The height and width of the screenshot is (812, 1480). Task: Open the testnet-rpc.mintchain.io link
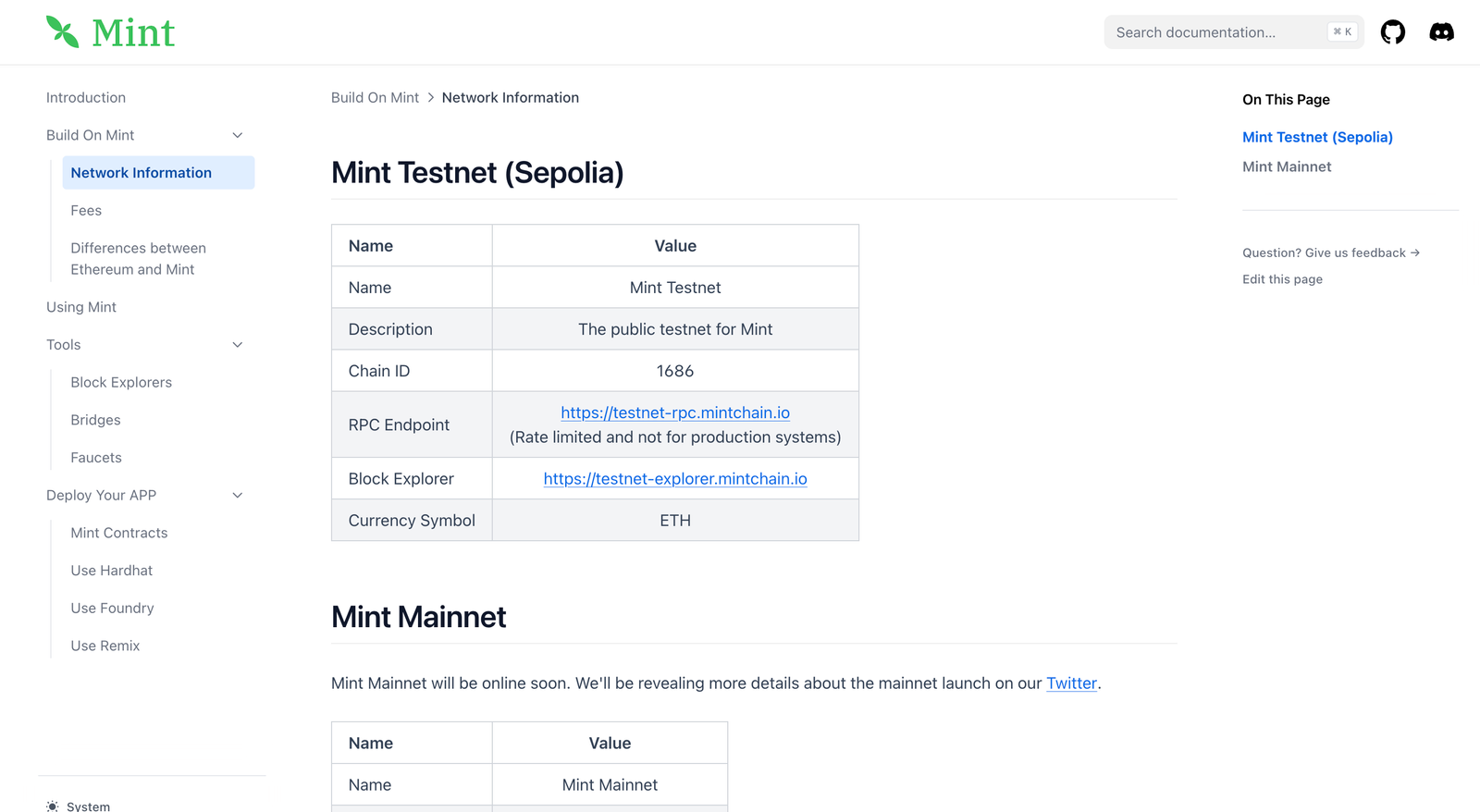coord(675,412)
